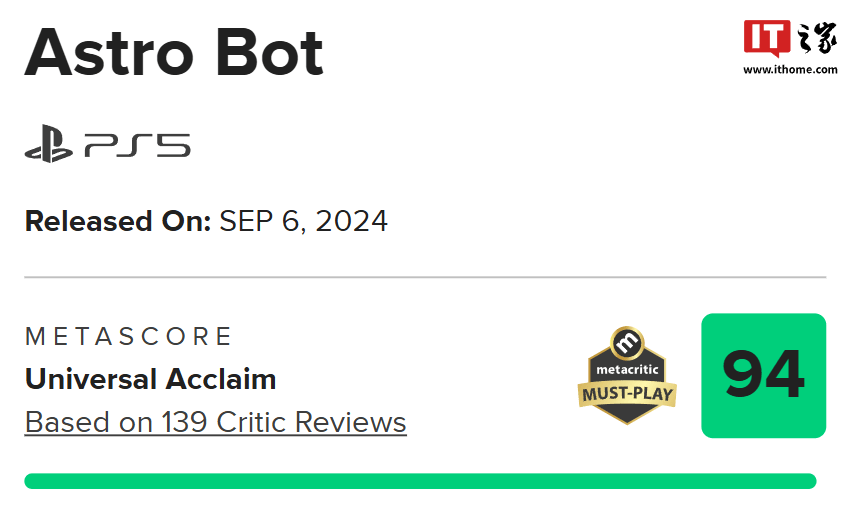Click the PlayStation symbol icon

(48, 144)
